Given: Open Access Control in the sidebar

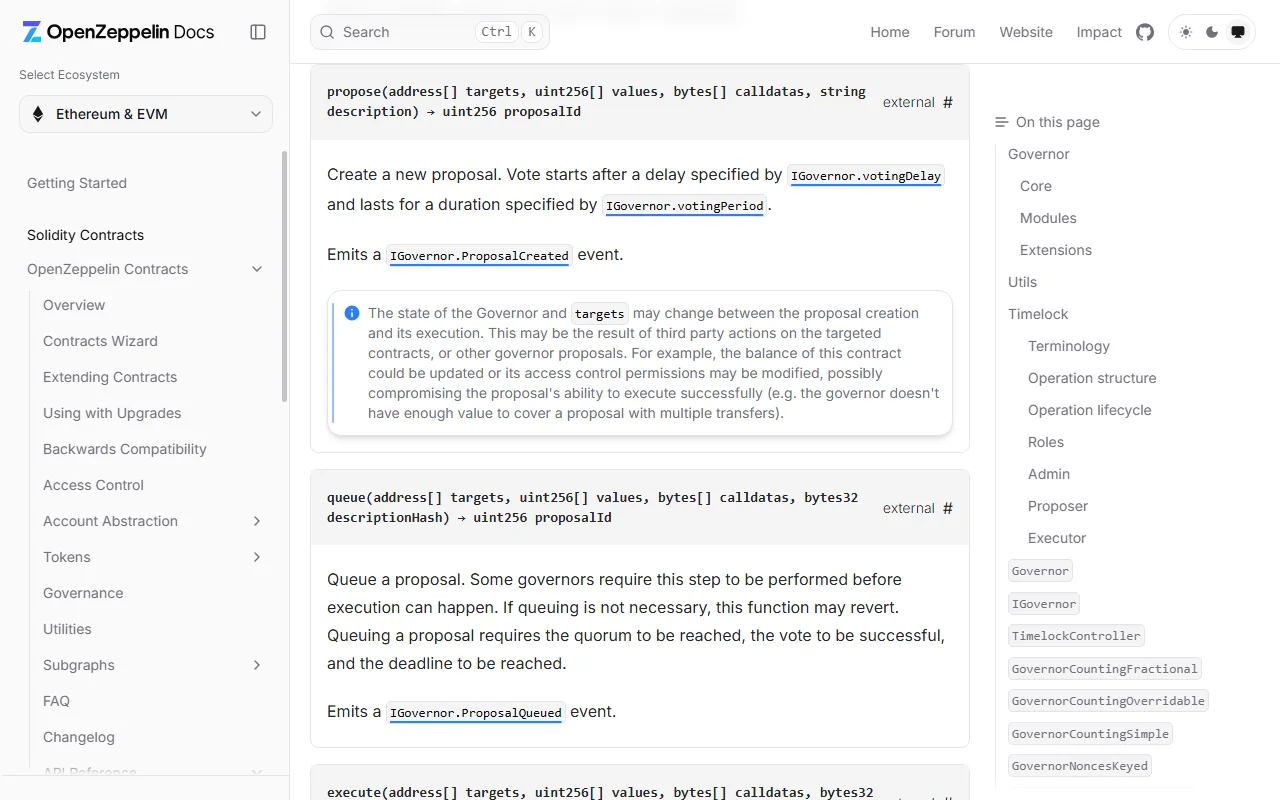Looking at the screenshot, I should coord(93,485).
